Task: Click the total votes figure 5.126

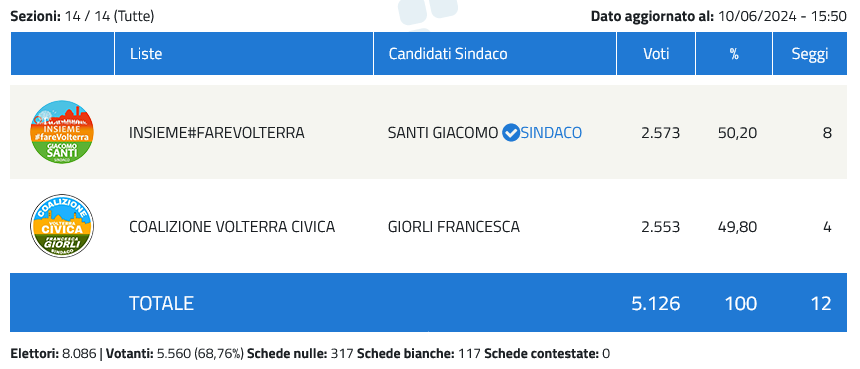Action: pos(656,303)
